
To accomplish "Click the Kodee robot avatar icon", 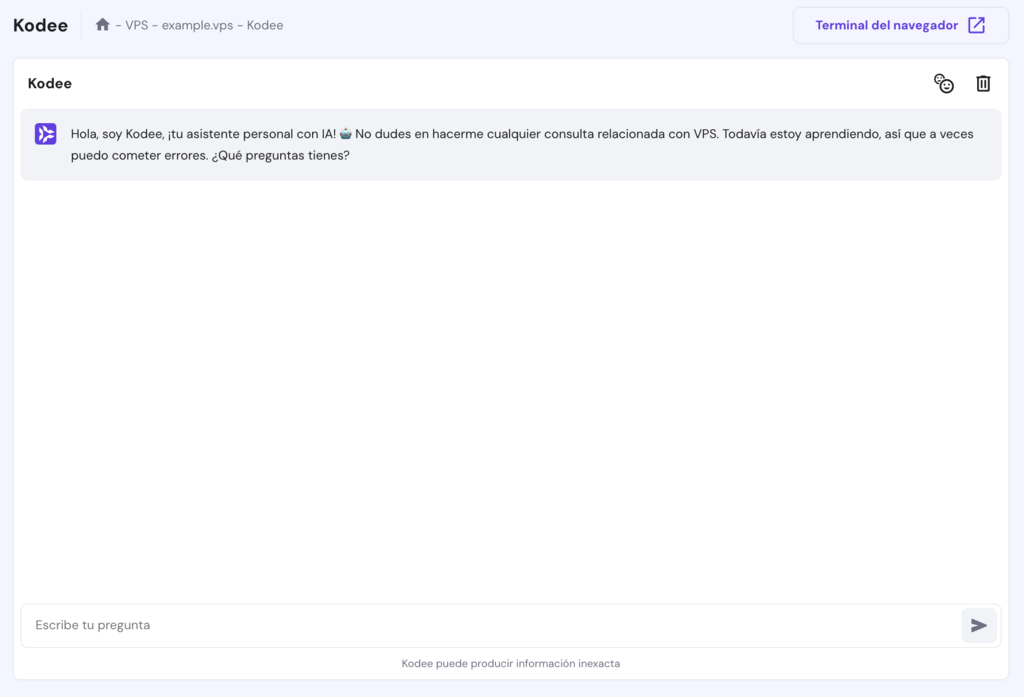I will tap(44, 133).
